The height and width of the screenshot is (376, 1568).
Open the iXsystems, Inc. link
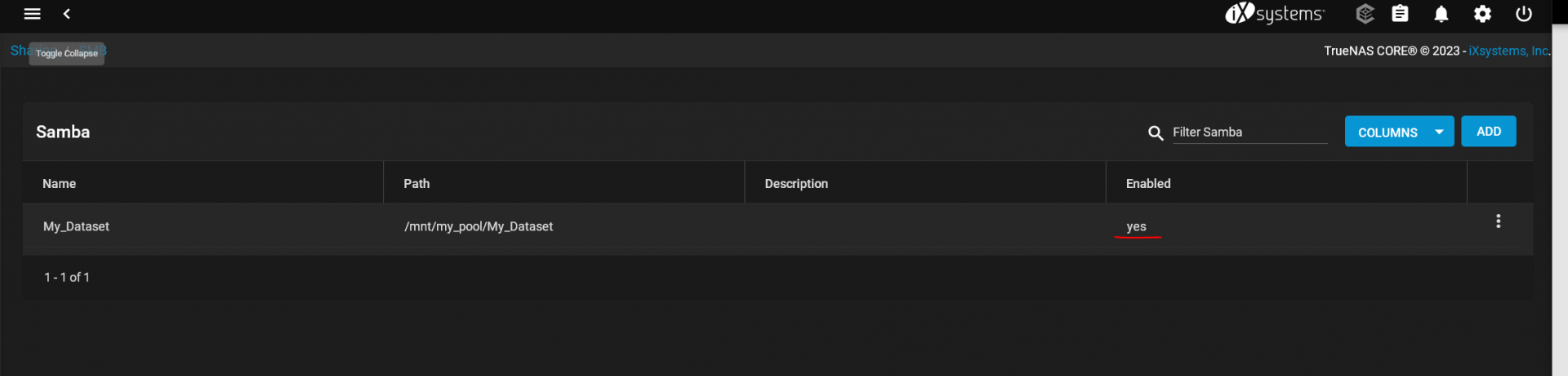[x=1508, y=51]
